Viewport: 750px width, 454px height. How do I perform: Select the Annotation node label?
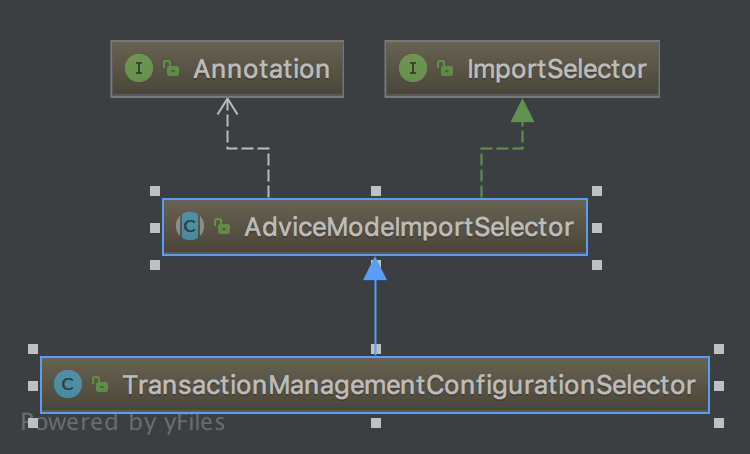click(x=261, y=69)
